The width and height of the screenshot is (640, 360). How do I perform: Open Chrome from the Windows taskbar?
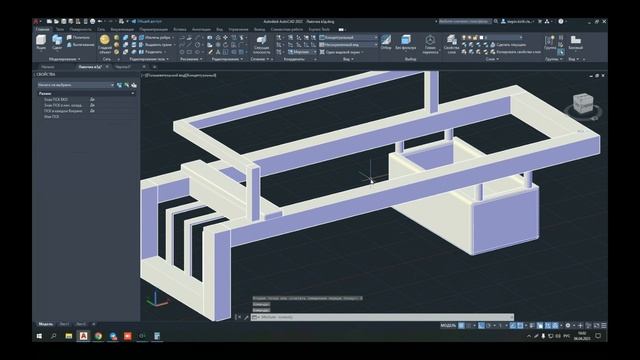[98, 336]
